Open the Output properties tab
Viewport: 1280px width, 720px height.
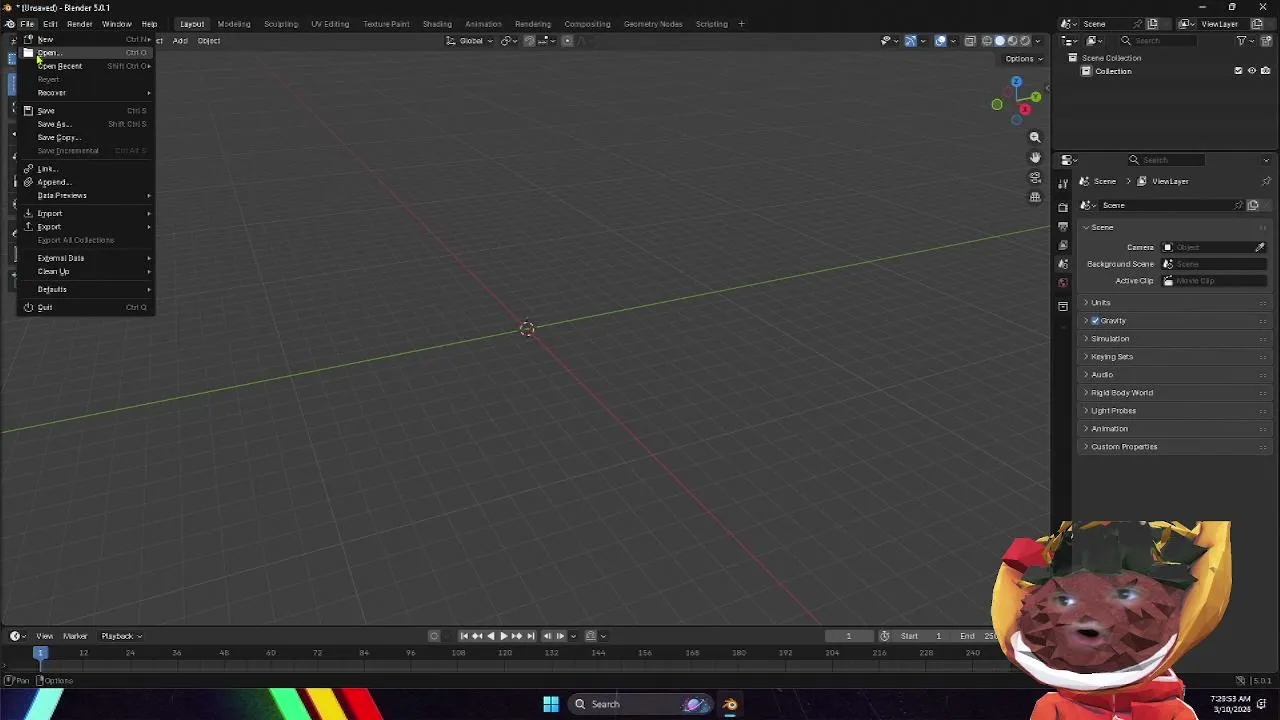point(1063,226)
